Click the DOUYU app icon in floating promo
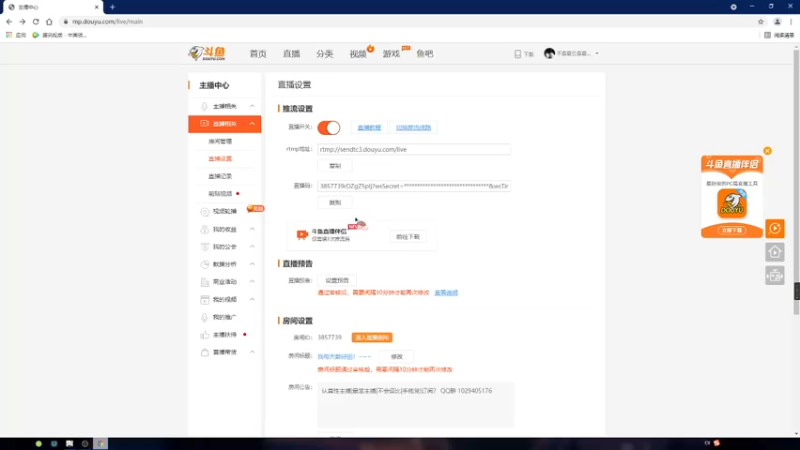 point(732,203)
